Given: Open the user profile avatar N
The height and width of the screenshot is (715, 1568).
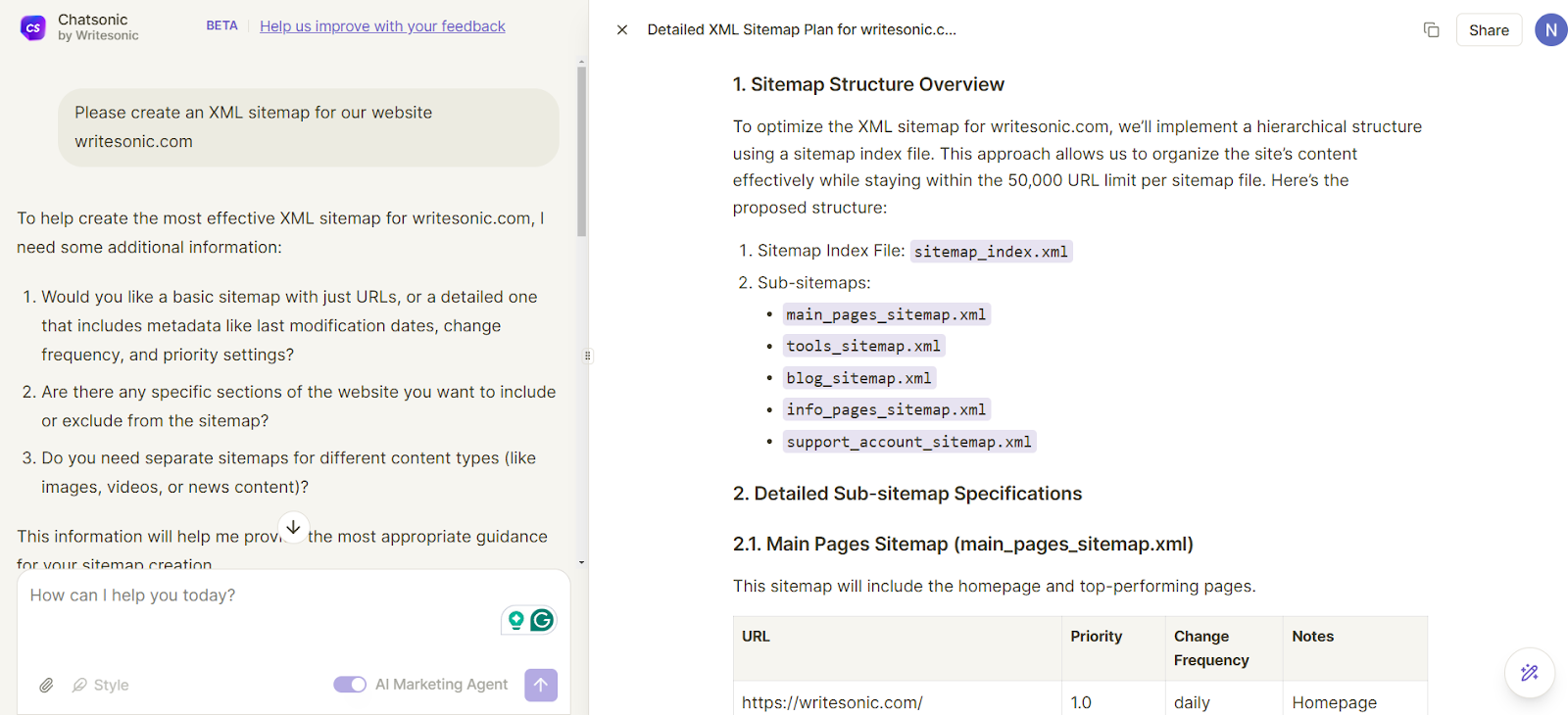Looking at the screenshot, I should [1550, 30].
